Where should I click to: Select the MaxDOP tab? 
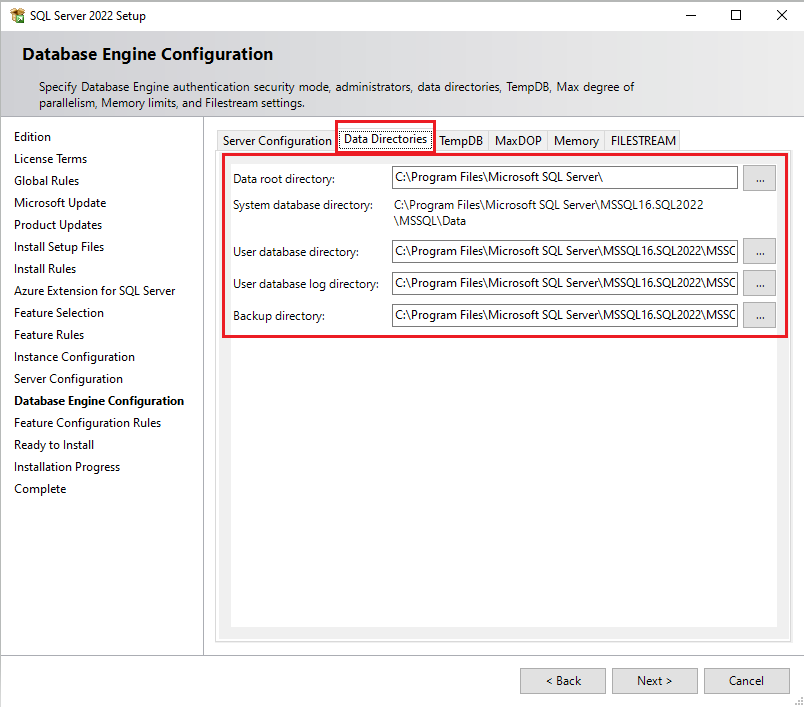click(x=518, y=141)
